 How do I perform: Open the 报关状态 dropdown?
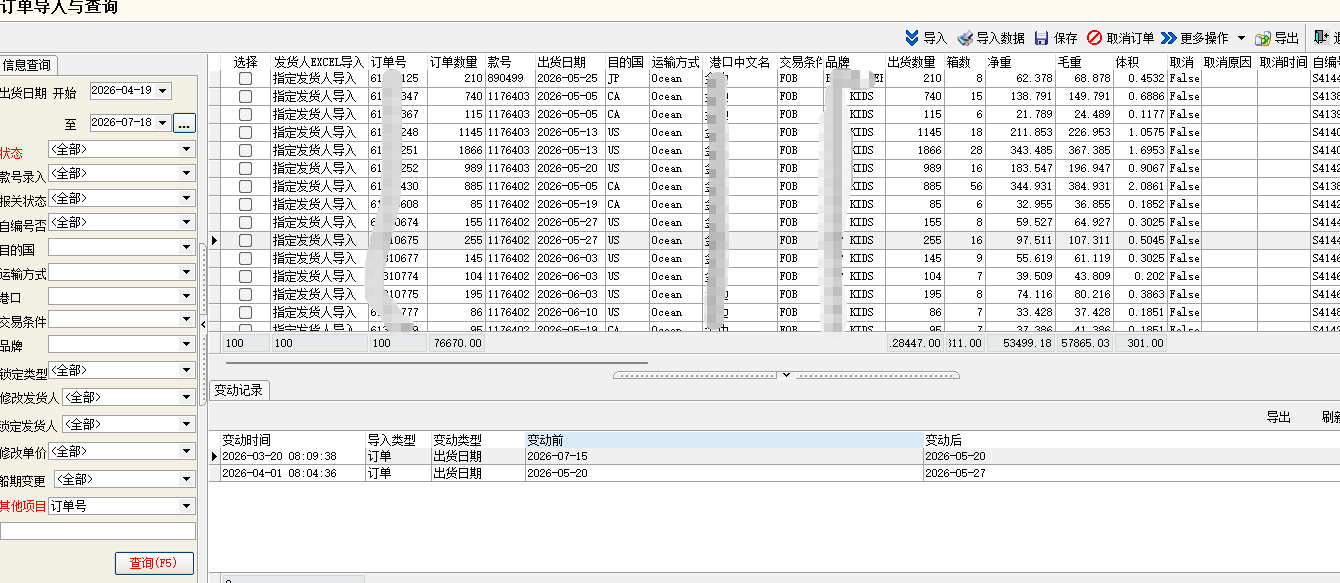pos(187,199)
